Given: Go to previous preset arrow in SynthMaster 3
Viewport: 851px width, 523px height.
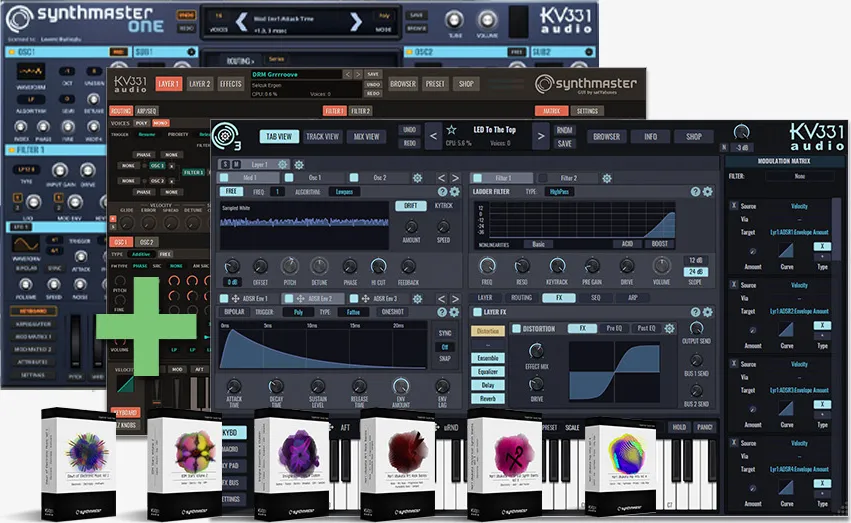Looking at the screenshot, I should pyautogui.click(x=433, y=137).
